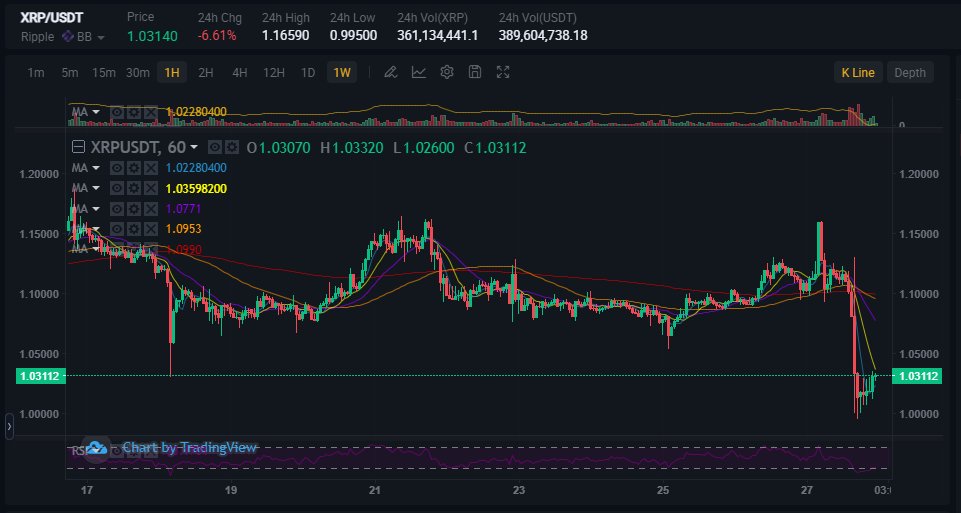This screenshot has width=961, height=513.
Task: Open settings gear for blue MA 1.02280400
Action: [x=134, y=167]
